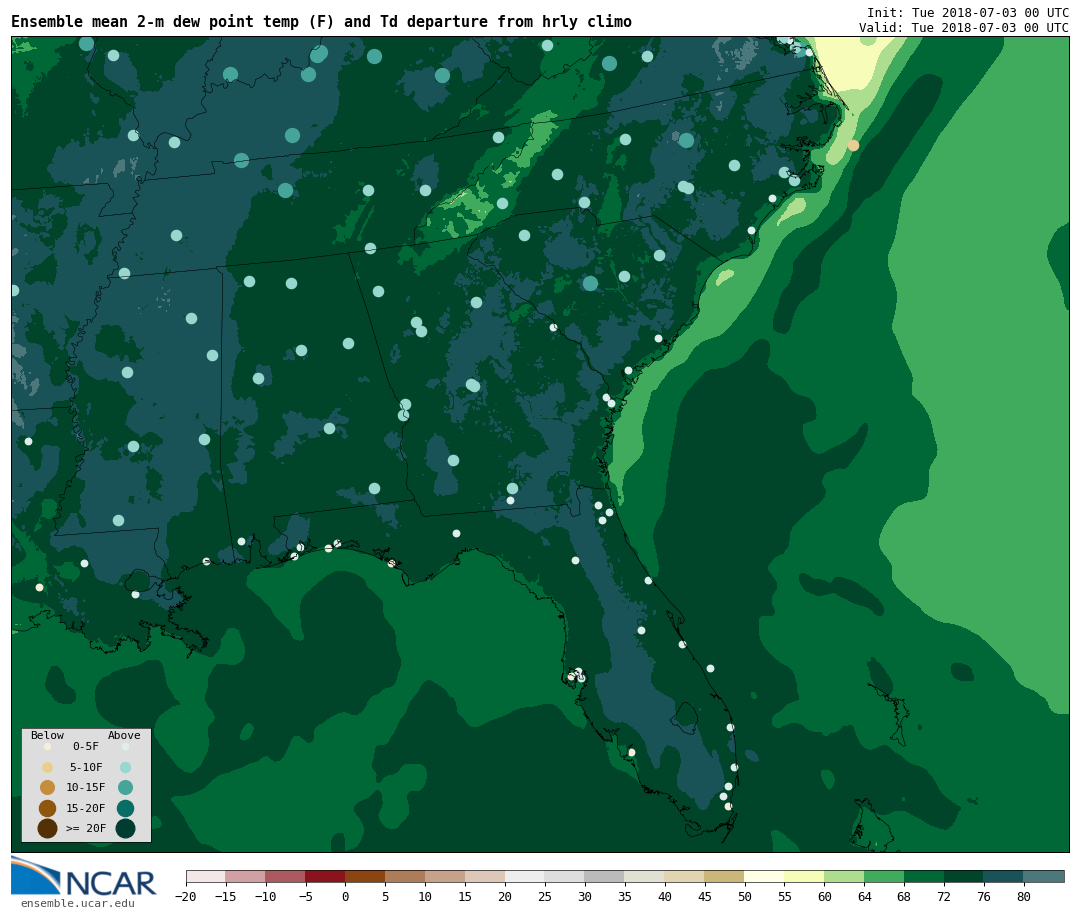Click the Valid time text
The width and height of the screenshot is (1080, 915).
coord(963,28)
